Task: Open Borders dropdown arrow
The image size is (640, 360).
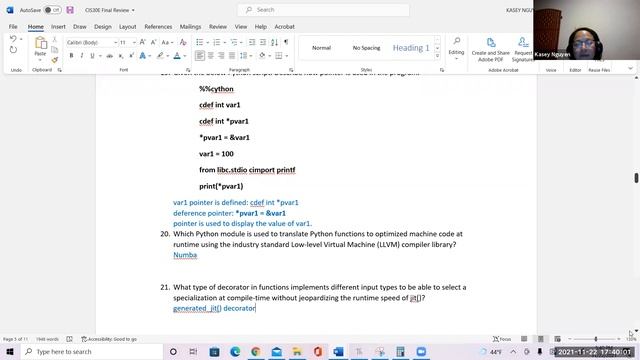Action: 287,56
